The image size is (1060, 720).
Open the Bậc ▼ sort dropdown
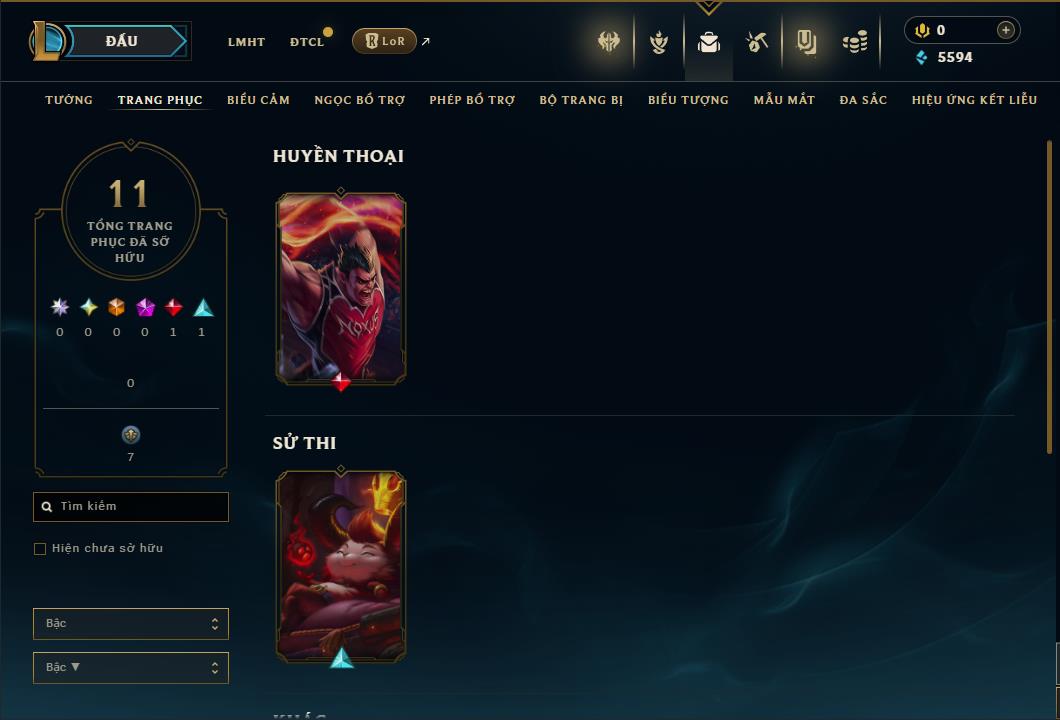(x=130, y=667)
